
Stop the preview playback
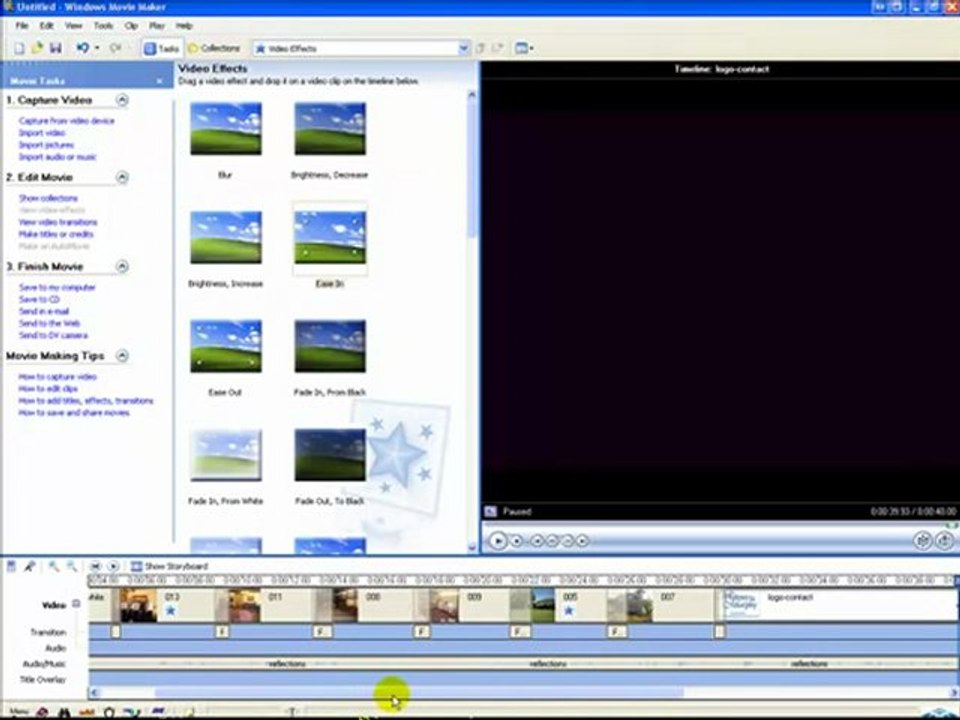point(517,541)
